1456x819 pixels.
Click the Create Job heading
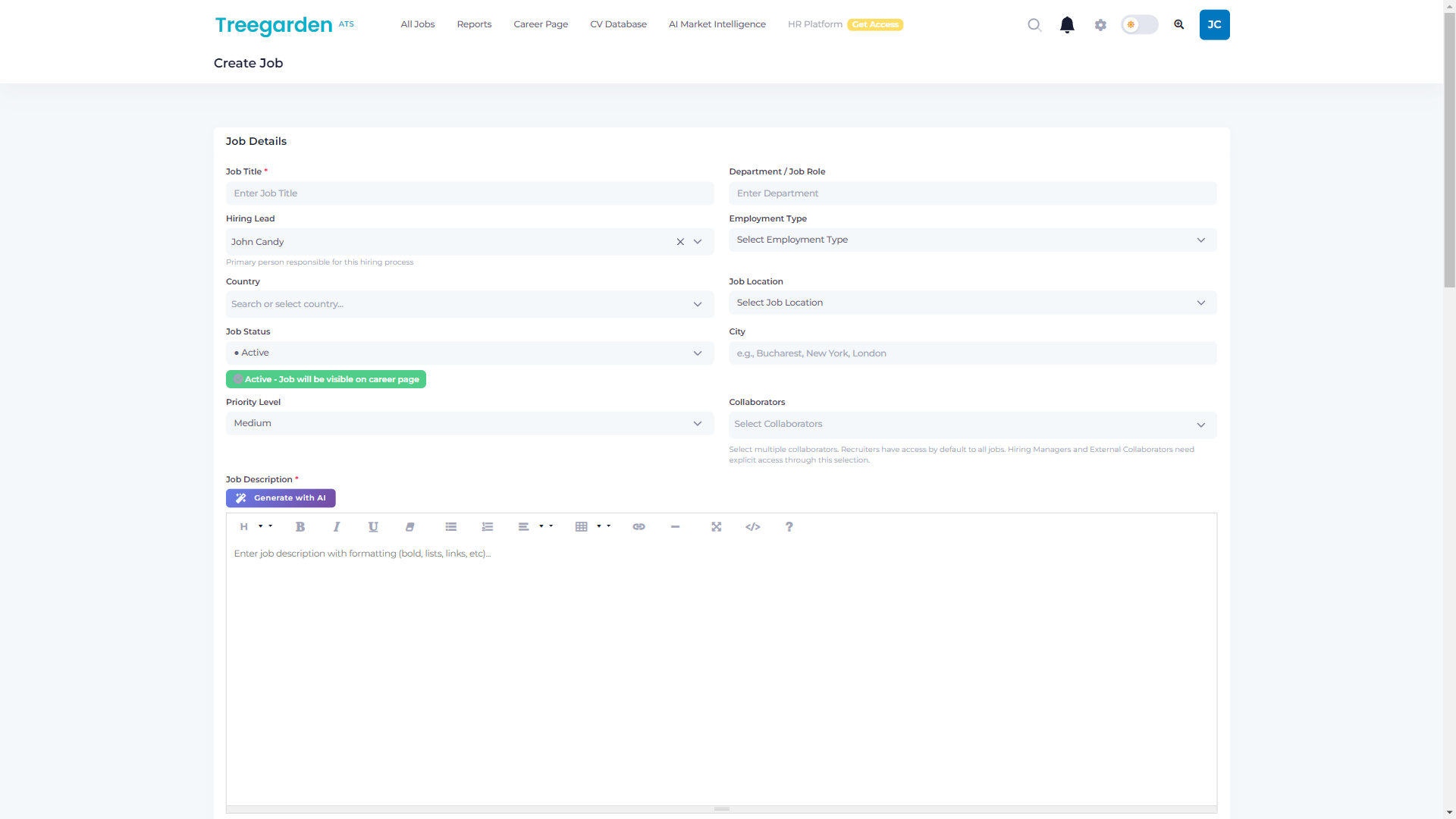(248, 63)
